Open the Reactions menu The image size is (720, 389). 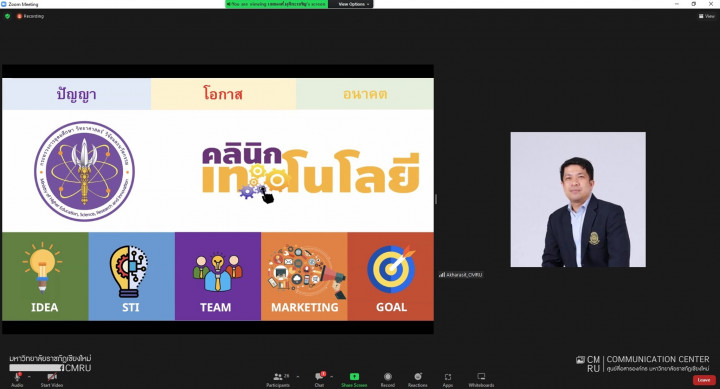[417, 377]
